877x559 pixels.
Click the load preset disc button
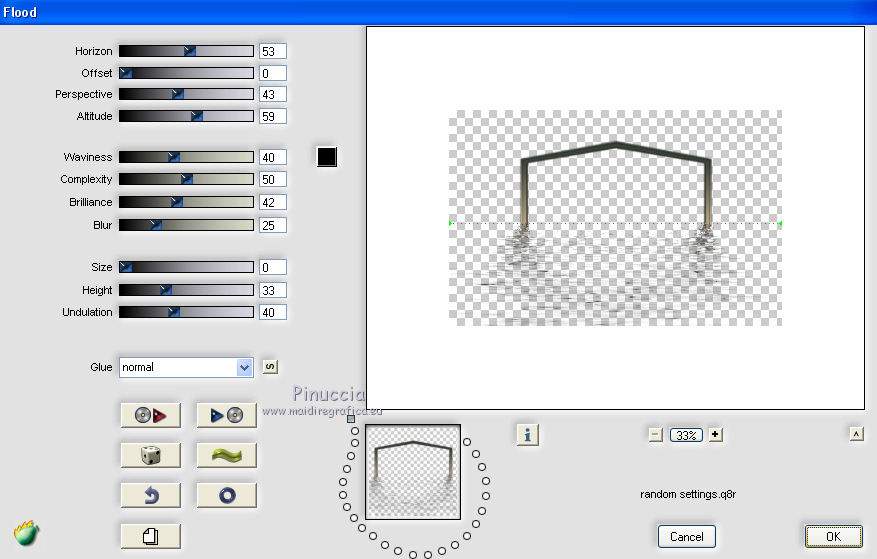tap(150, 415)
